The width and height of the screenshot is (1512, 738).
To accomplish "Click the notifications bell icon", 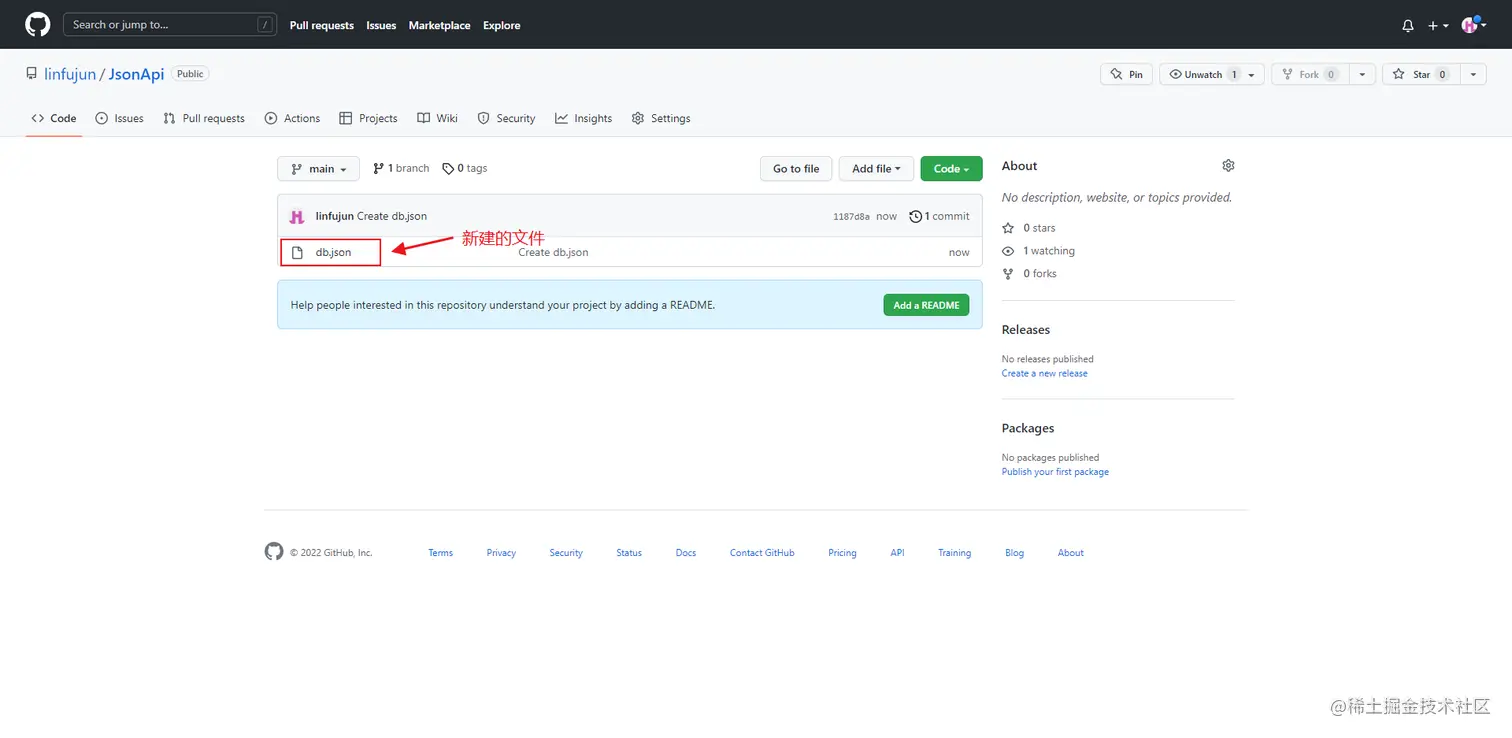I will [1407, 25].
